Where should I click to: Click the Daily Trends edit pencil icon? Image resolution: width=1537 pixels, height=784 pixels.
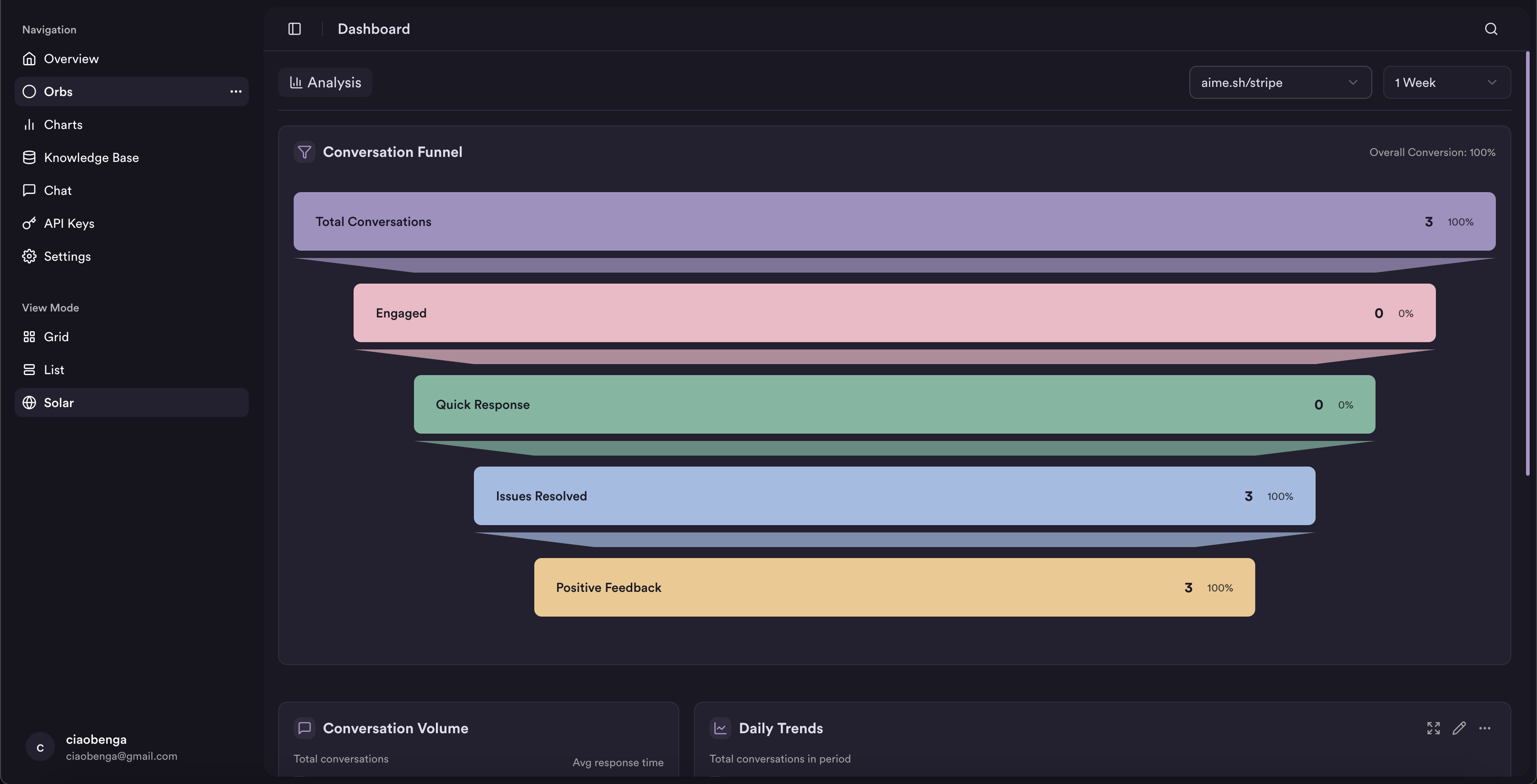tap(1459, 728)
